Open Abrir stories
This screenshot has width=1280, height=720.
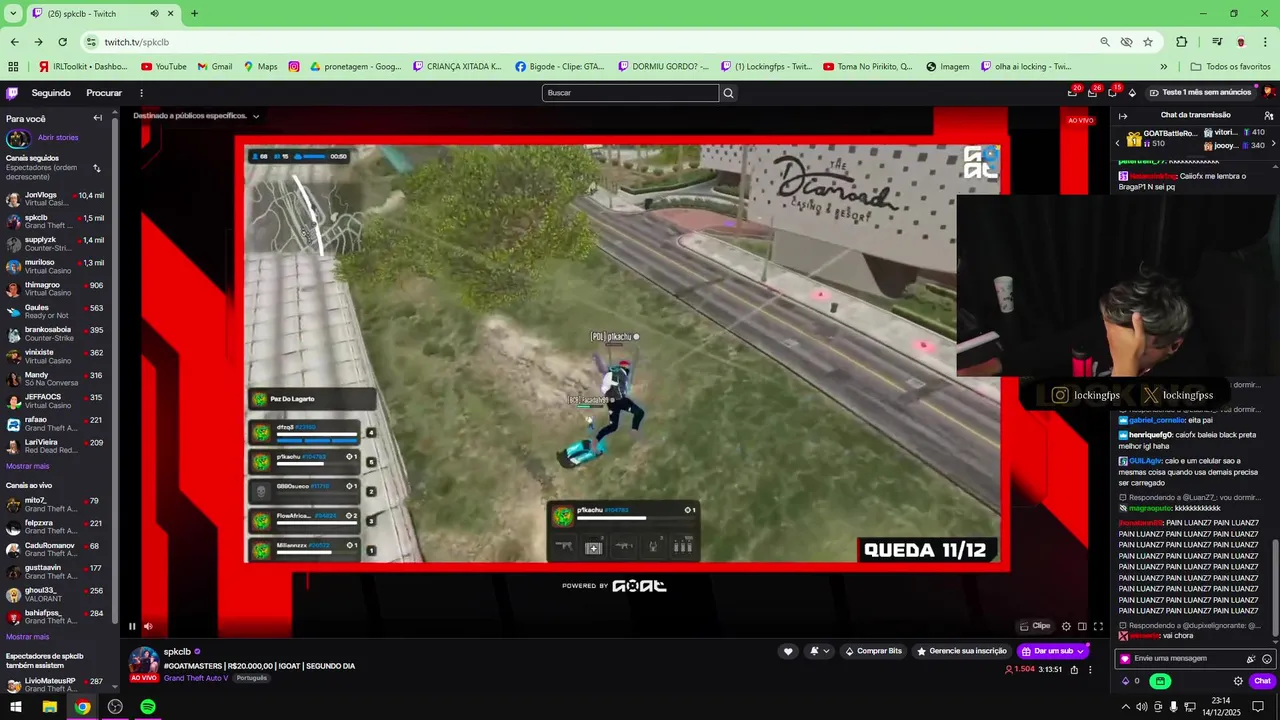(x=58, y=138)
